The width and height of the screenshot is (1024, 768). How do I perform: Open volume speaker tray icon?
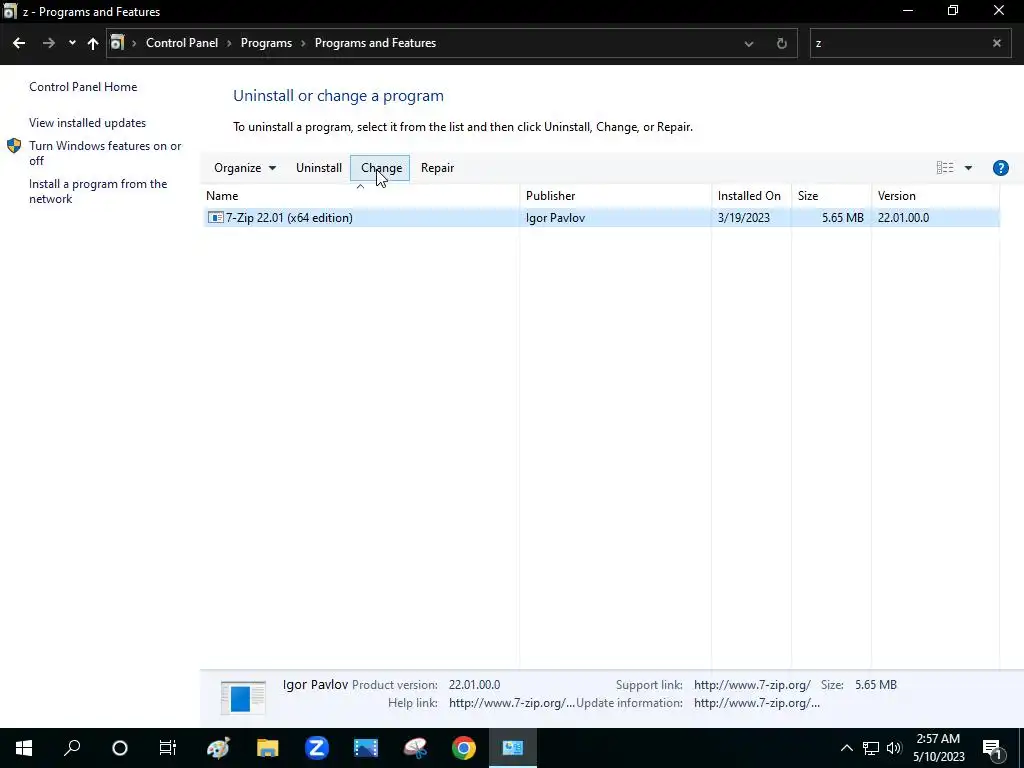(894, 748)
